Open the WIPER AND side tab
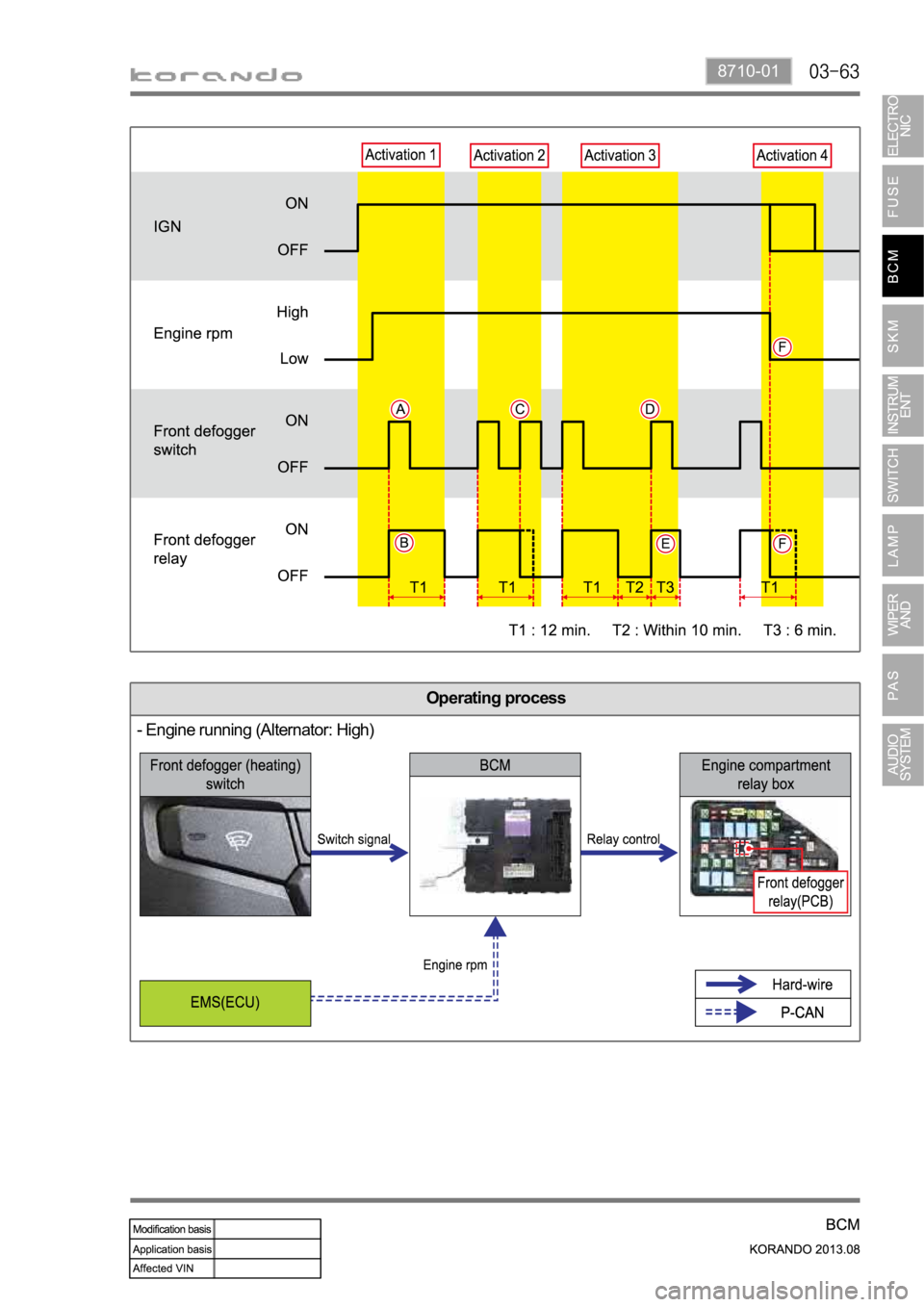The height and width of the screenshot is (1307, 924). 902,615
